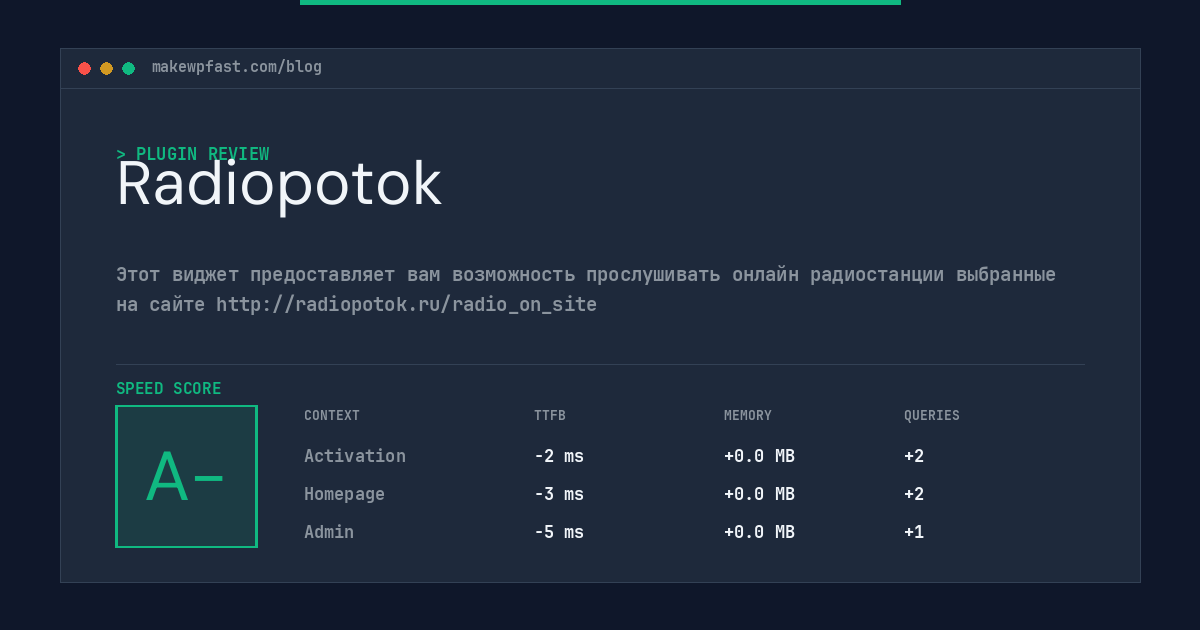This screenshot has width=1200, height=630.
Task: Click Admin row memory '+0.0 MB'
Action: click(759, 532)
